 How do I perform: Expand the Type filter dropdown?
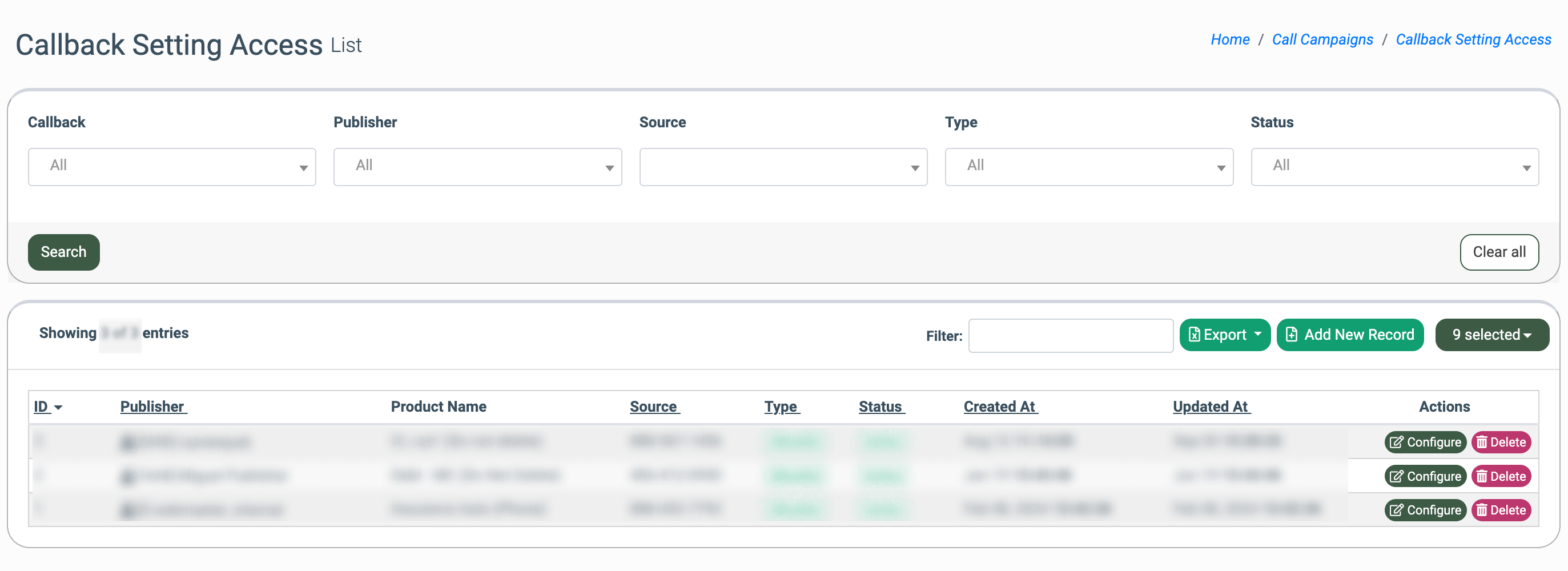tap(1088, 167)
